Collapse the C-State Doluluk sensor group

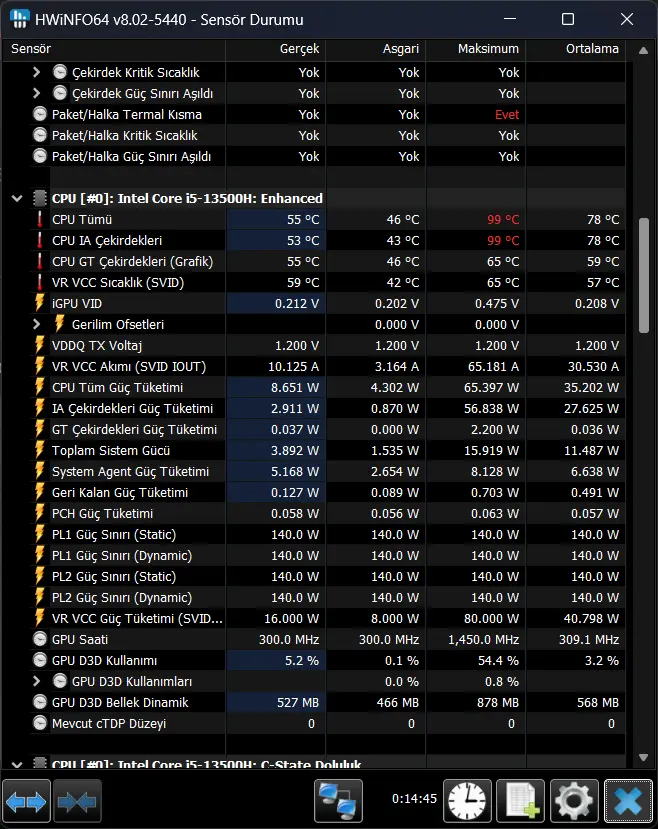point(17,764)
